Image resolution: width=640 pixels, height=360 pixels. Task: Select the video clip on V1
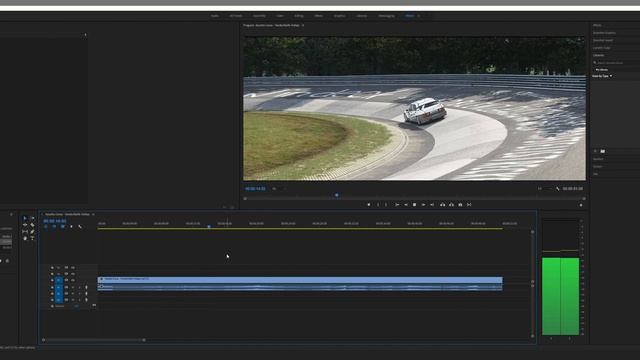pyautogui.click(x=300, y=280)
